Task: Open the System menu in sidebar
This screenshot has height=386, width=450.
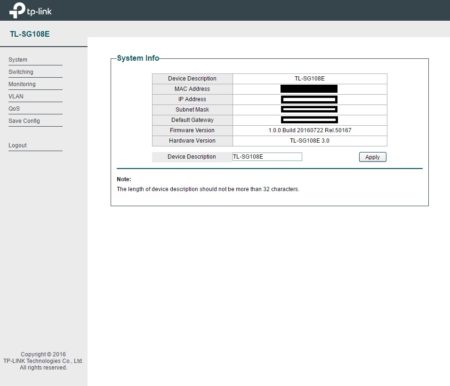Action: click(x=18, y=60)
